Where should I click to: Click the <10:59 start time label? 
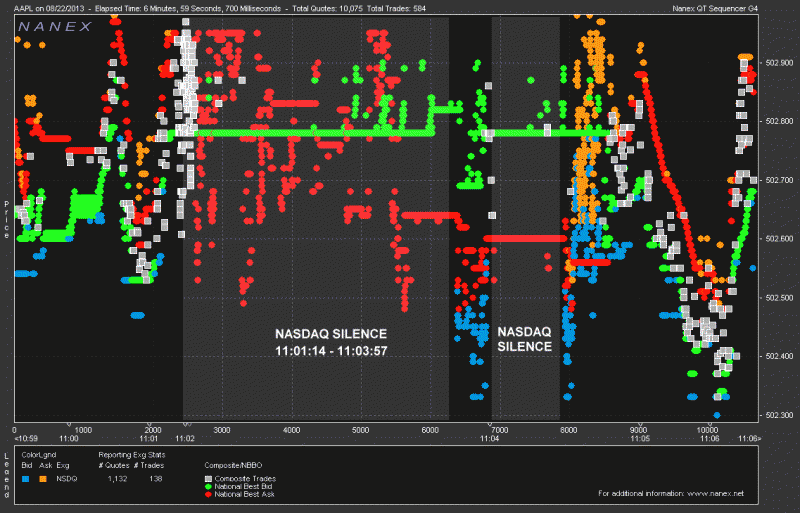(27, 439)
